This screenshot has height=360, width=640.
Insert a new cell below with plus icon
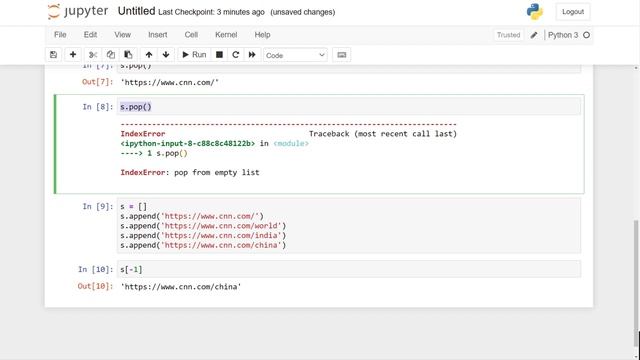73,55
